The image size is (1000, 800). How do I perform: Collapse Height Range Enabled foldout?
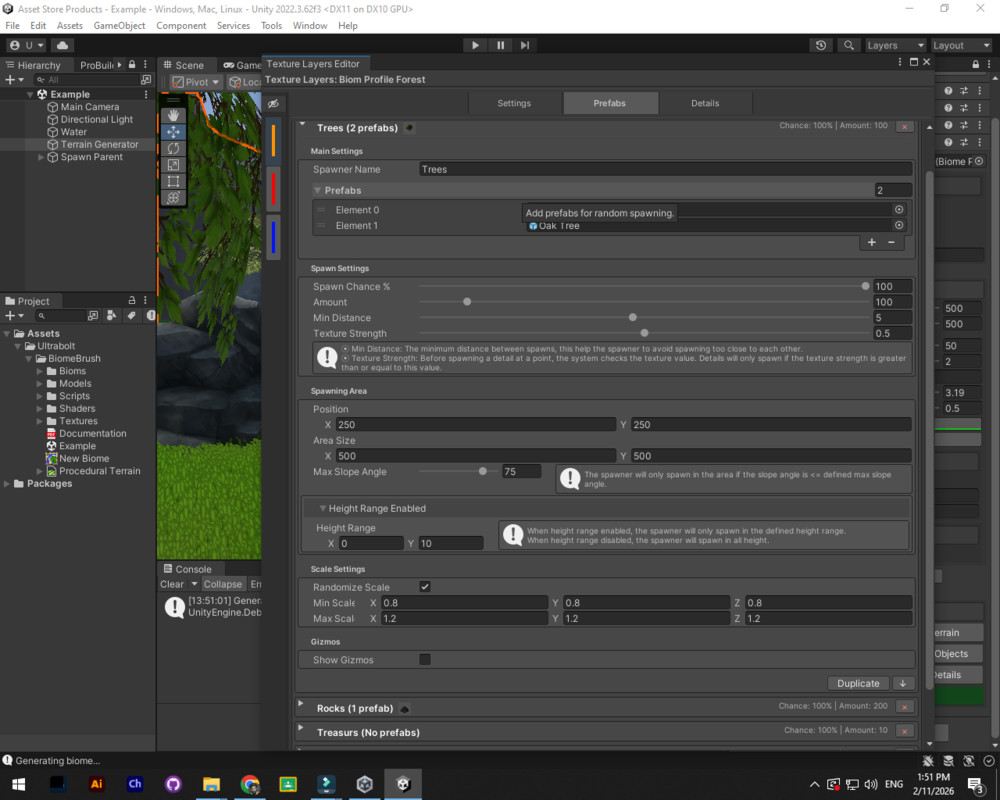323,508
